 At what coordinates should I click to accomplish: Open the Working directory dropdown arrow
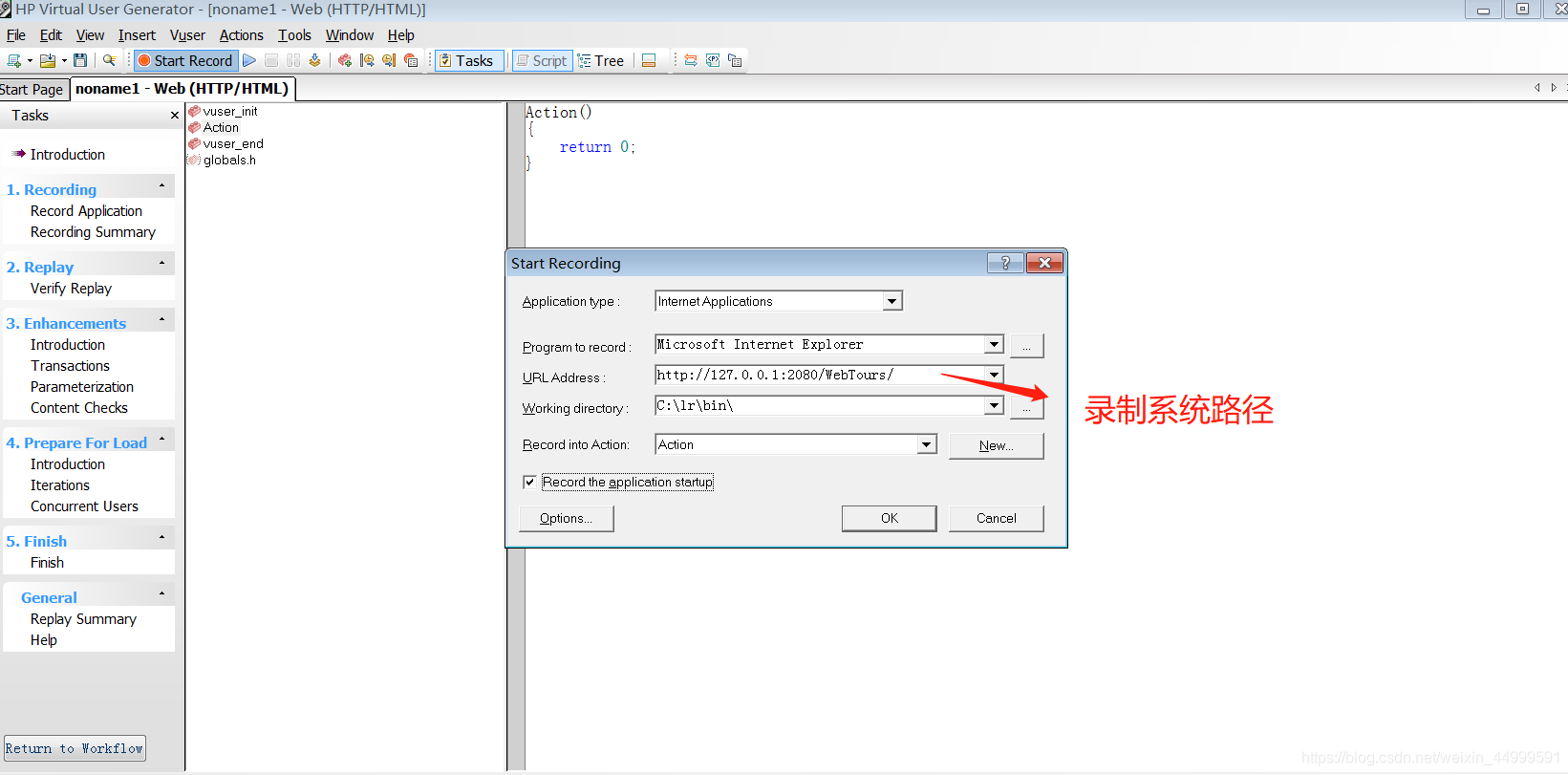(x=994, y=405)
